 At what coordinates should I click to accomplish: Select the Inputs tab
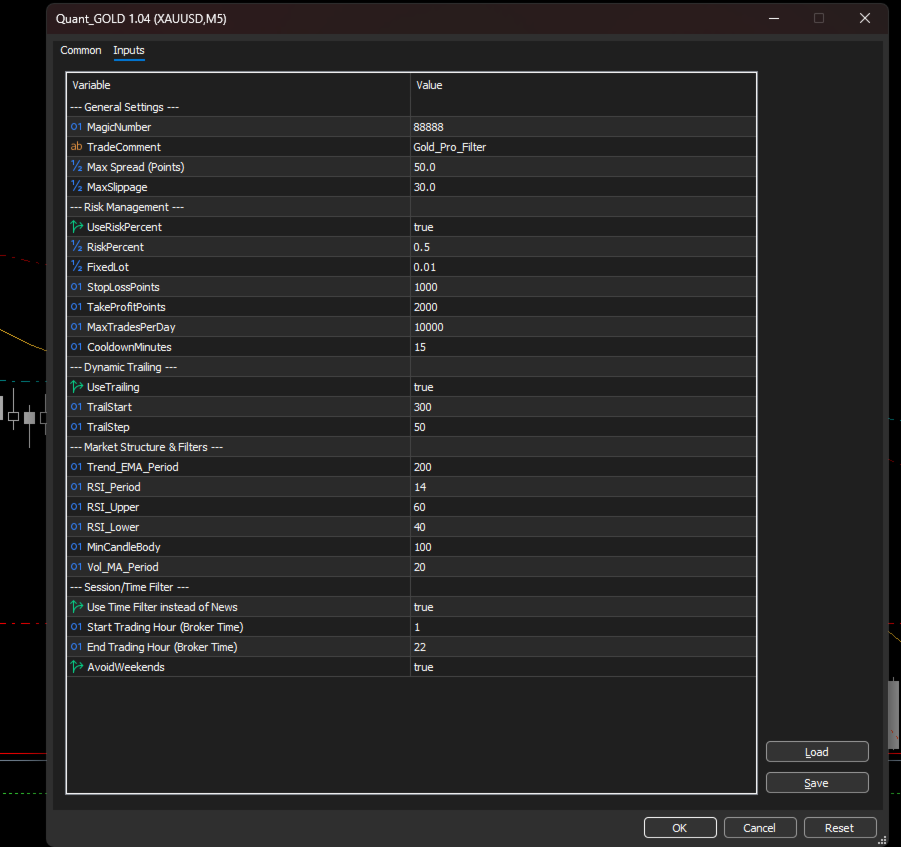129,51
